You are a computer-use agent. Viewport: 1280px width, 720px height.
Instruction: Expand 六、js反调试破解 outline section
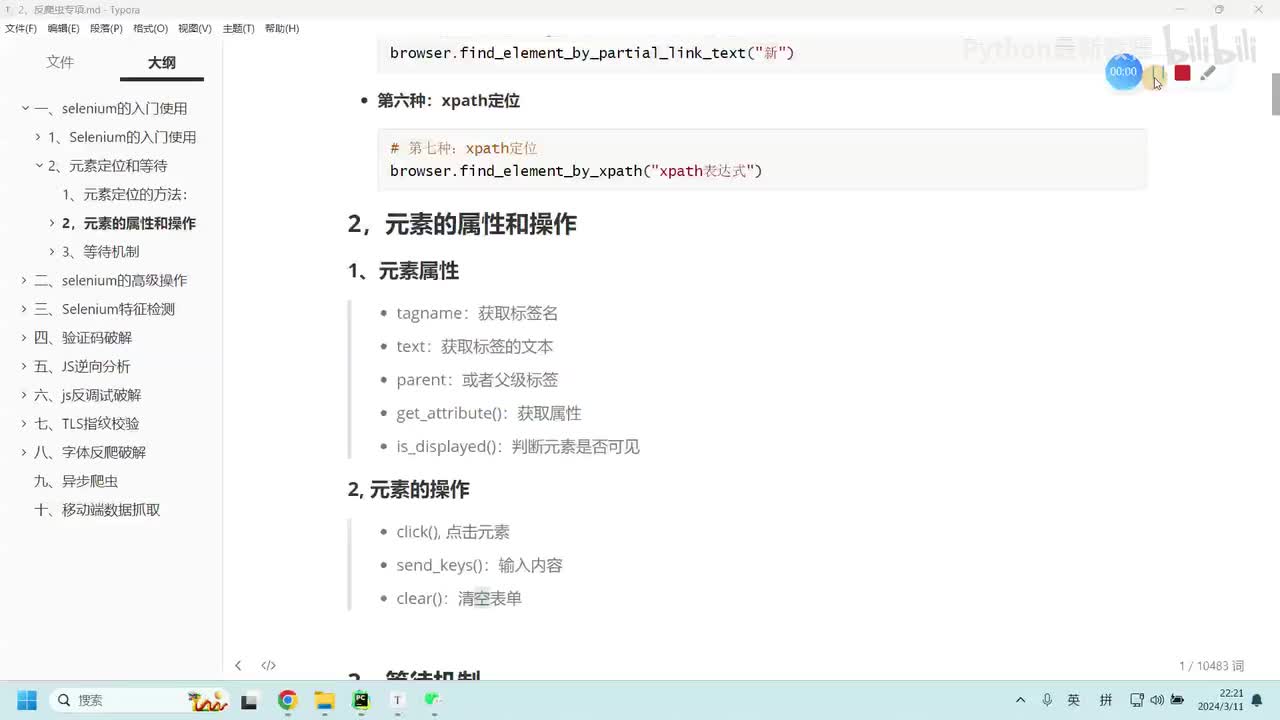[x=25, y=395]
